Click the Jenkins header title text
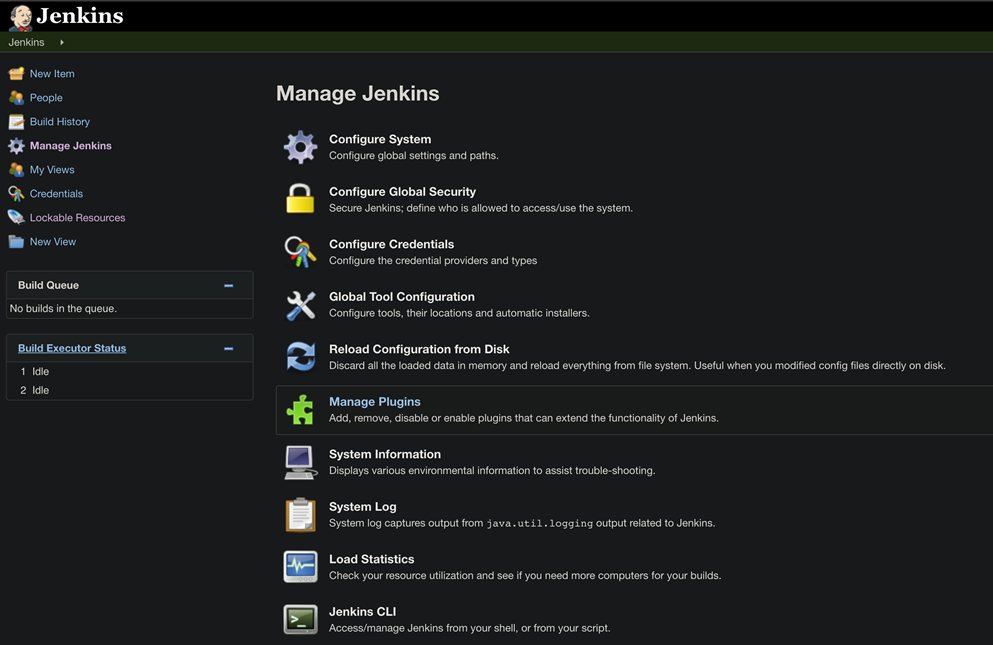 [x=80, y=16]
